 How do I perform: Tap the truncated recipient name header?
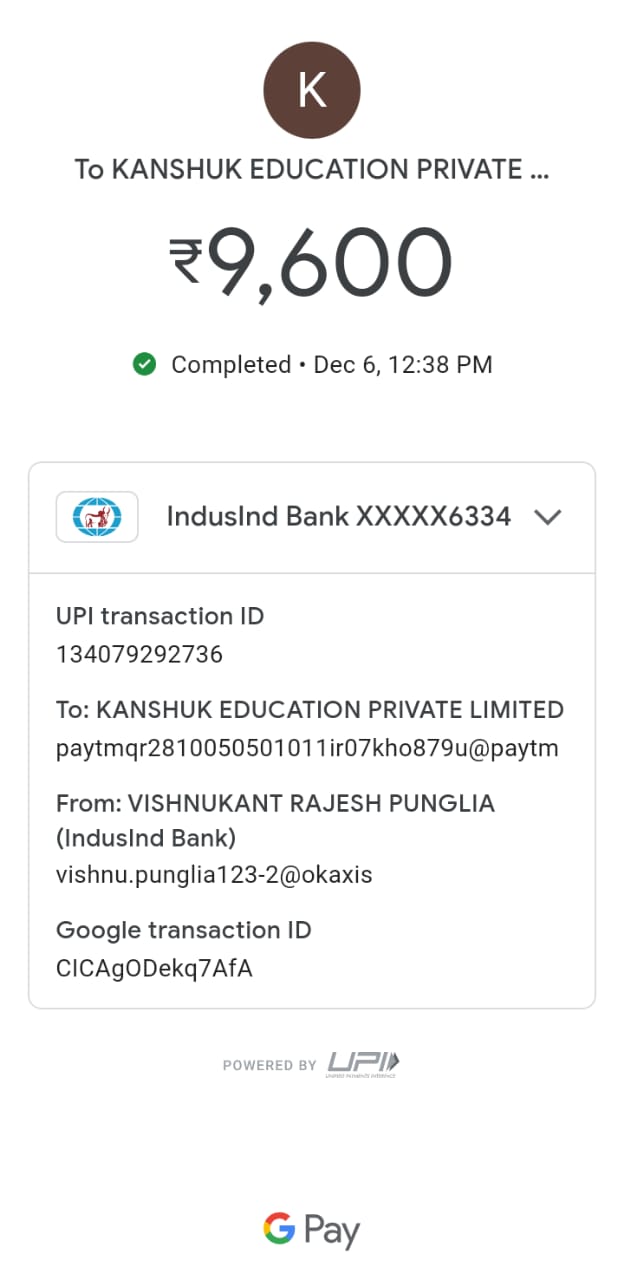tap(312, 169)
